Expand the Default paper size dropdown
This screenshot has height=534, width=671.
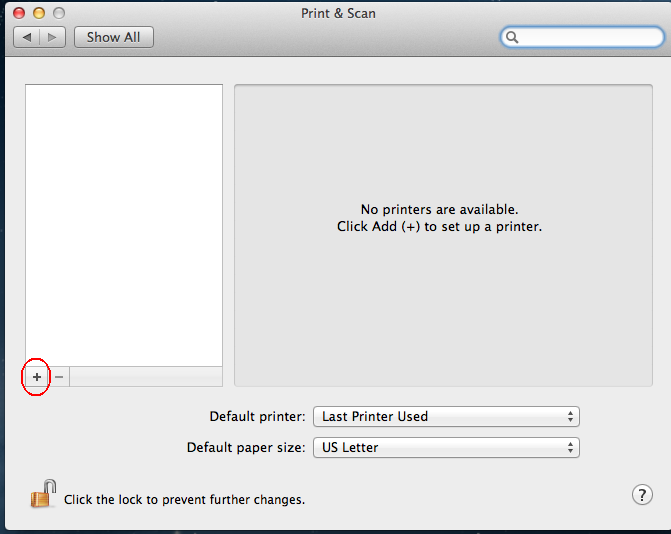445,447
